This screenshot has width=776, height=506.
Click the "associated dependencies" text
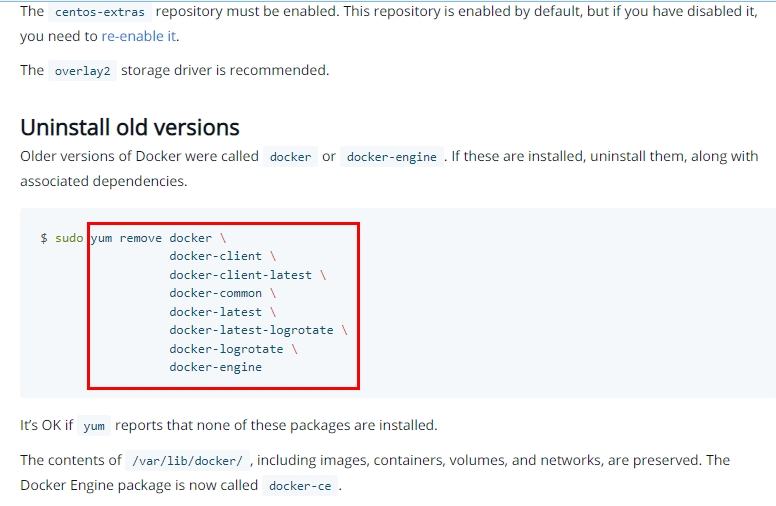(x=102, y=182)
